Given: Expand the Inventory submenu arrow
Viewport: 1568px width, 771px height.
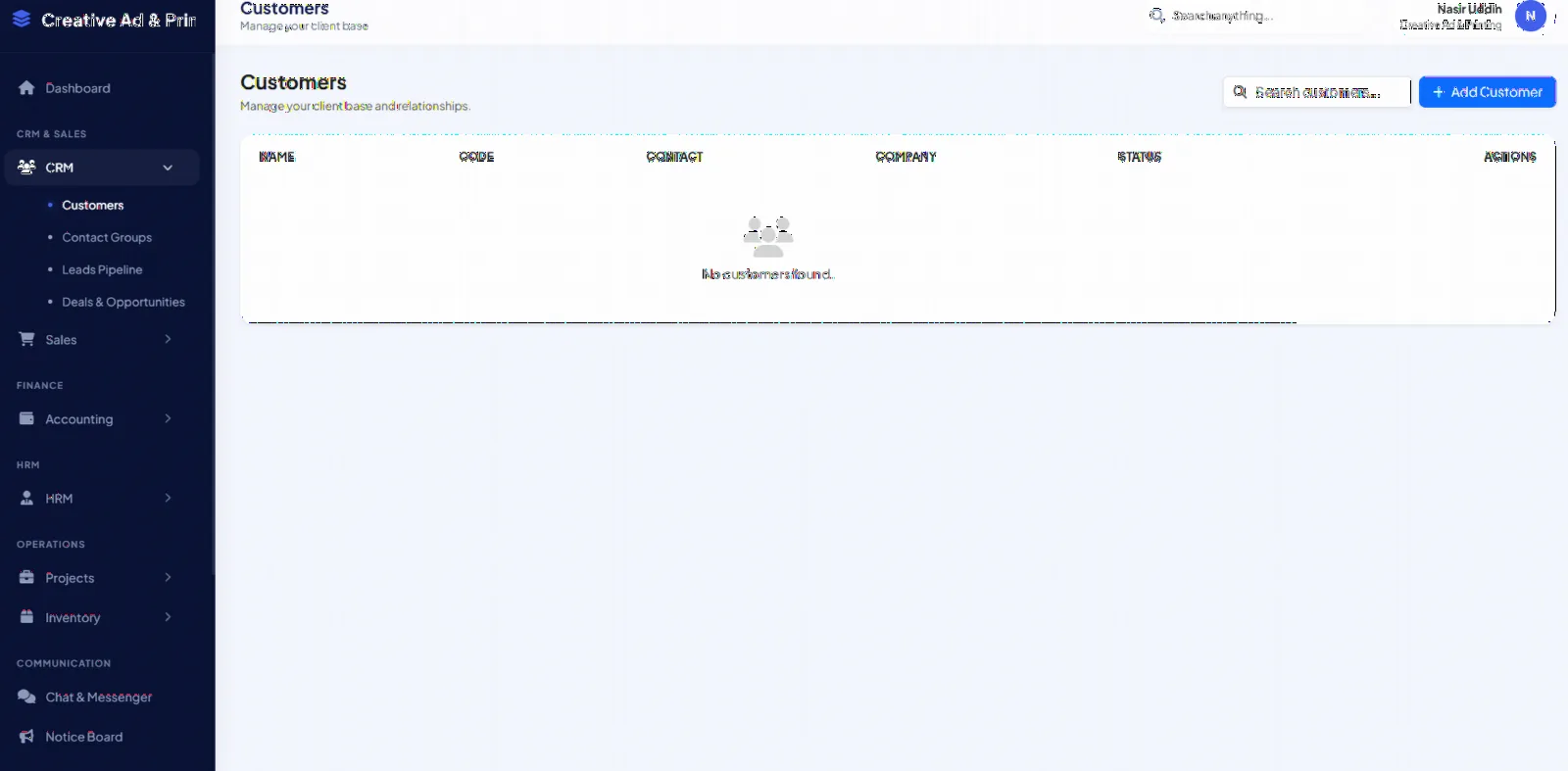Looking at the screenshot, I should pos(168,617).
